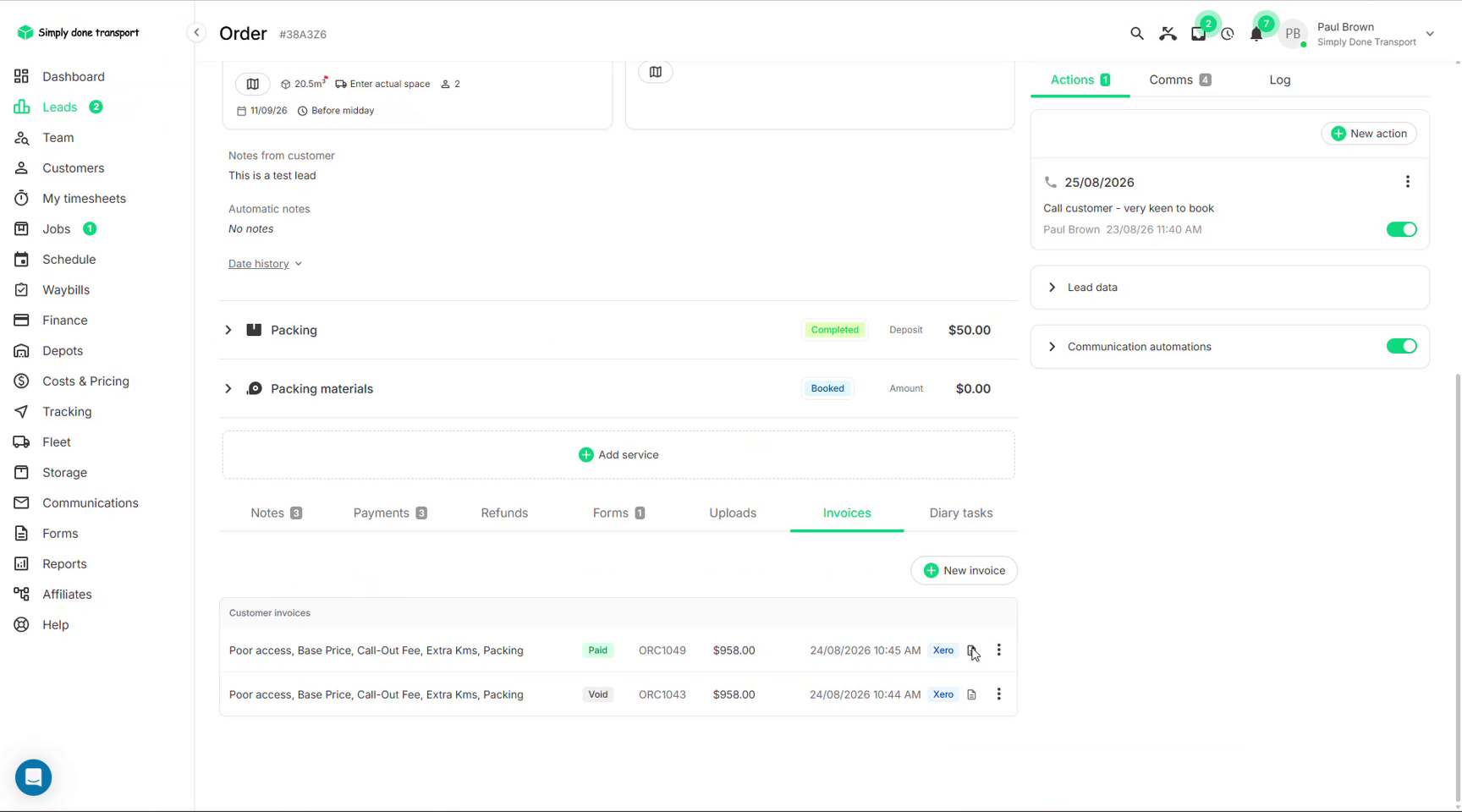1462x812 pixels.
Task: Expand the Lead data section
Action: click(1052, 288)
